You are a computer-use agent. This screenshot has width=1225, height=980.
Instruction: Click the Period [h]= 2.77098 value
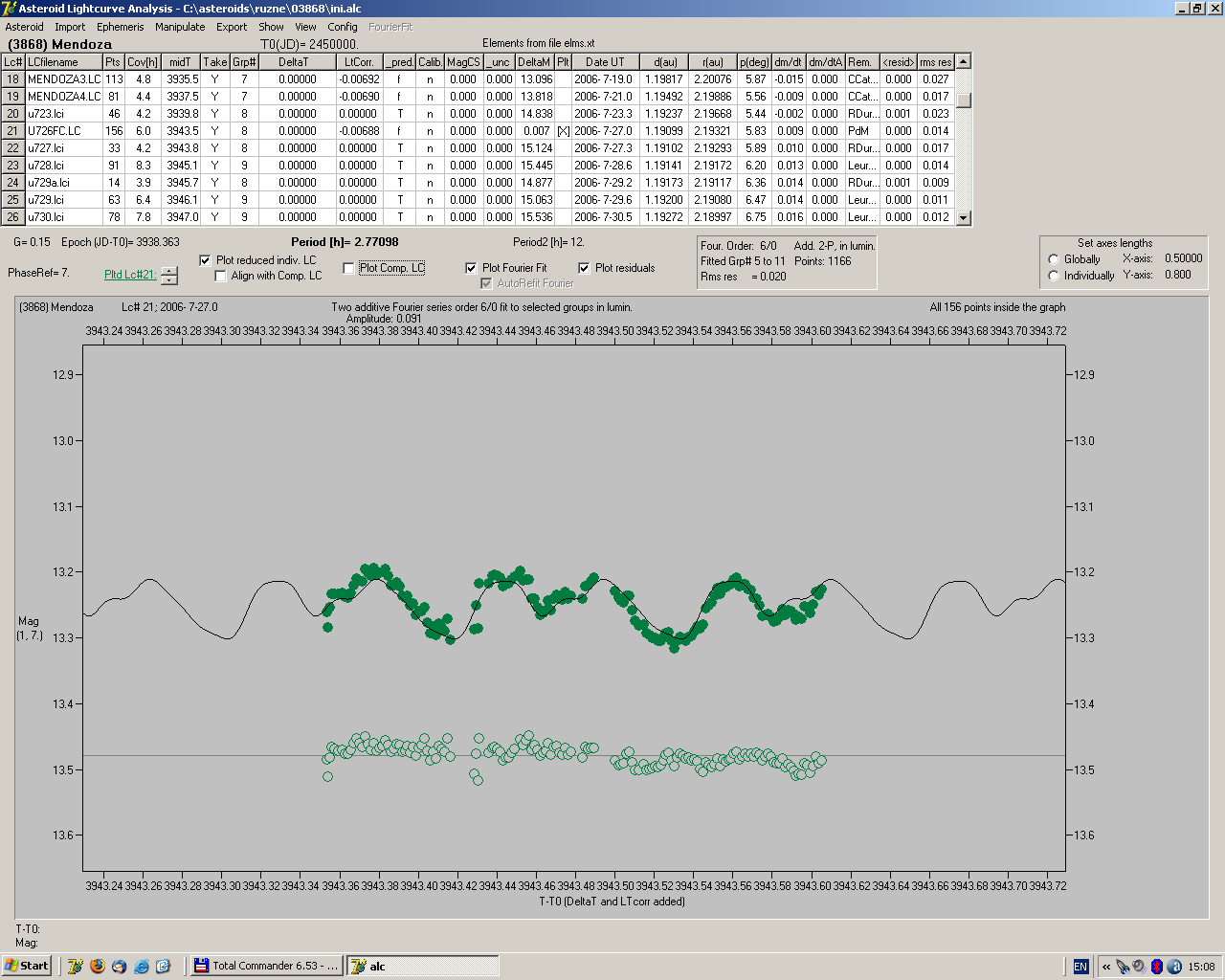(345, 242)
